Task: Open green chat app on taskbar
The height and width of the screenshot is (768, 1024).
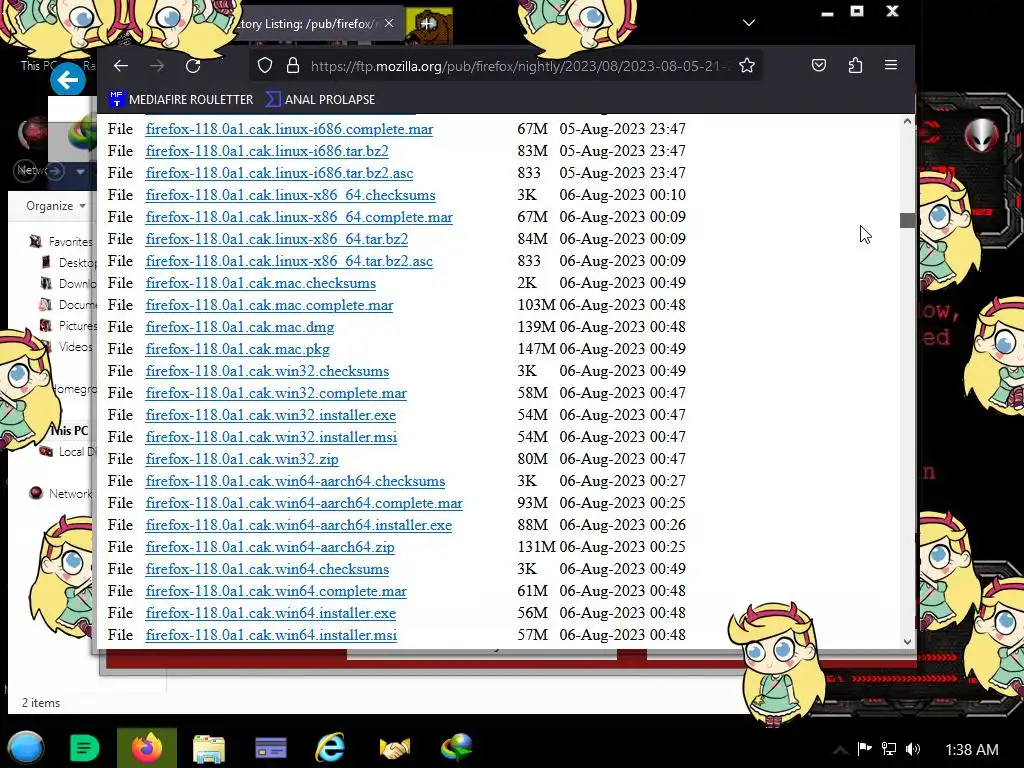Action: pos(84,748)
